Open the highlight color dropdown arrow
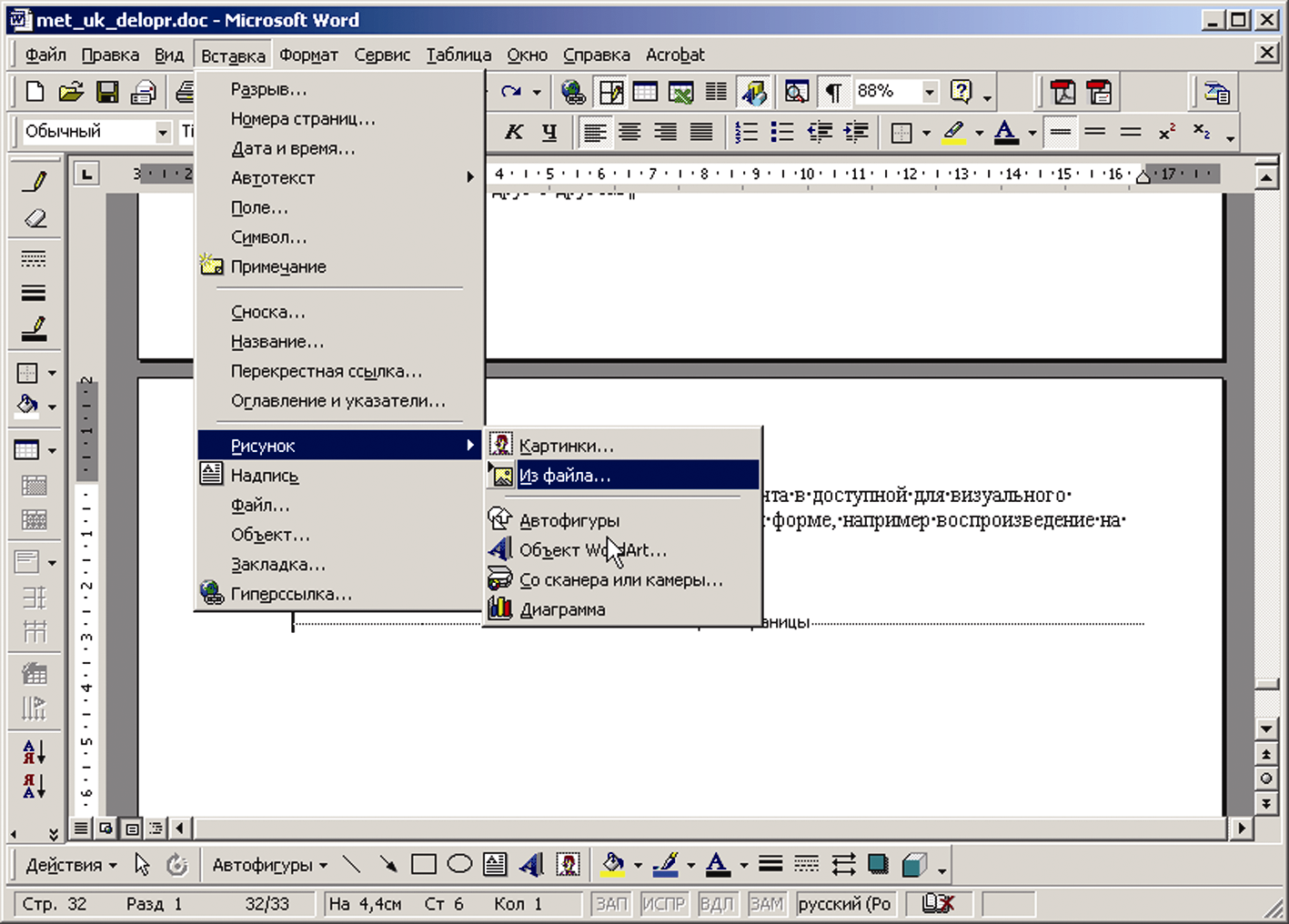Viewport: 1289px width, 924px height. pos(979,133)
